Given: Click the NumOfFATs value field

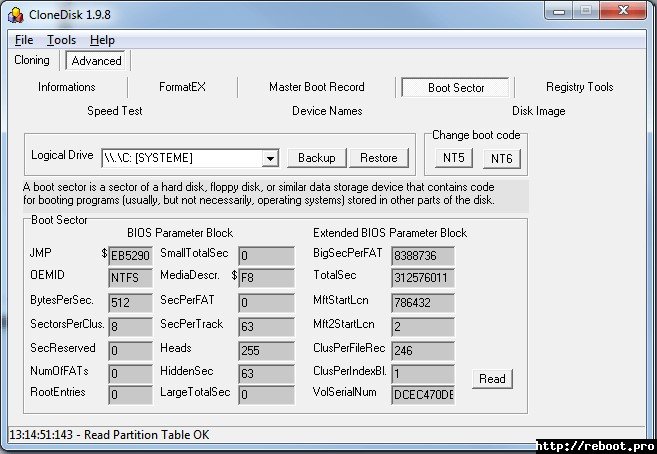Looking at the screenshot, I should click(130, 374).
